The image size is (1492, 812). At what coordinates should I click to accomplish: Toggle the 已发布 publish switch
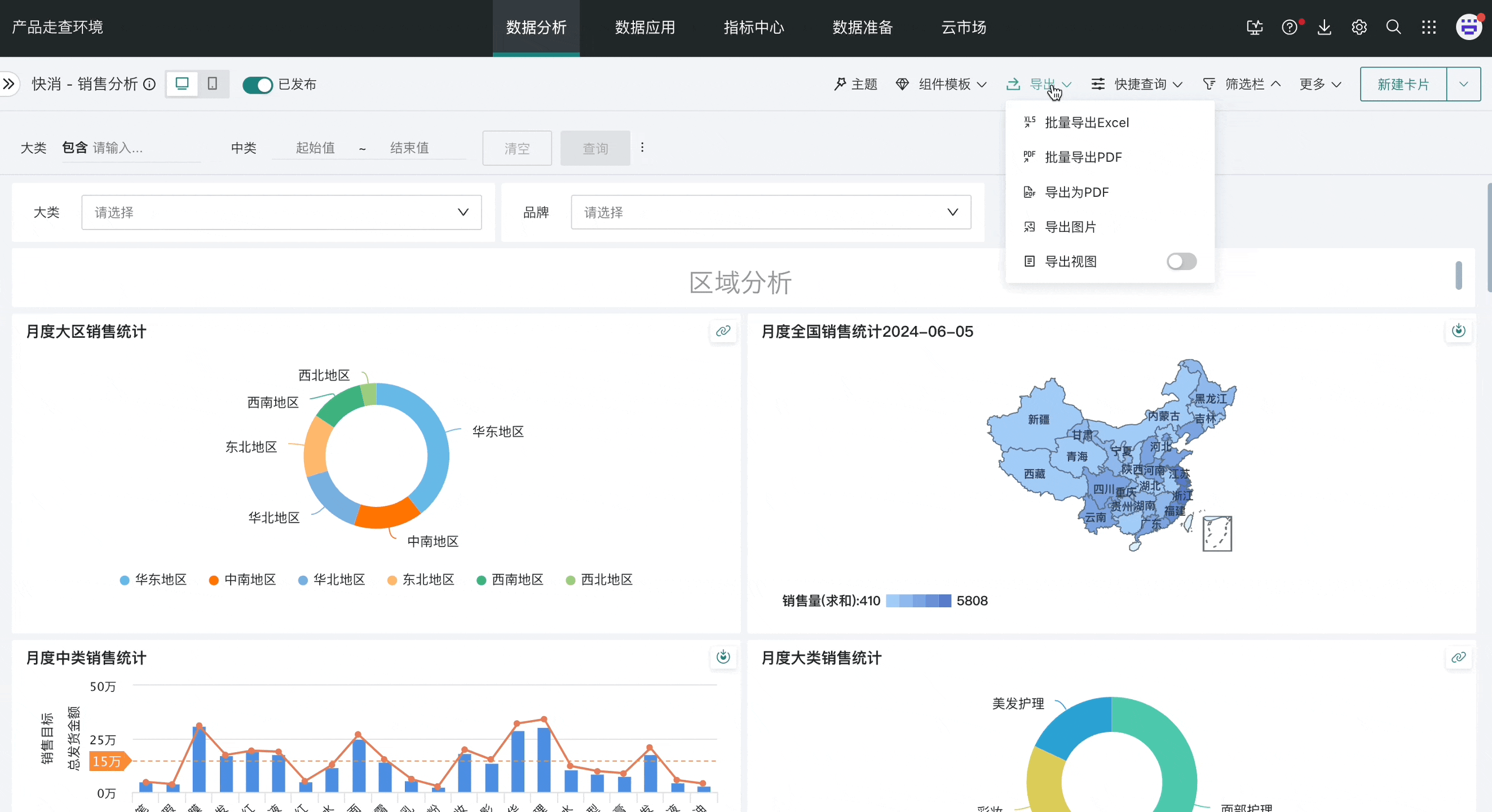[258, 85]
